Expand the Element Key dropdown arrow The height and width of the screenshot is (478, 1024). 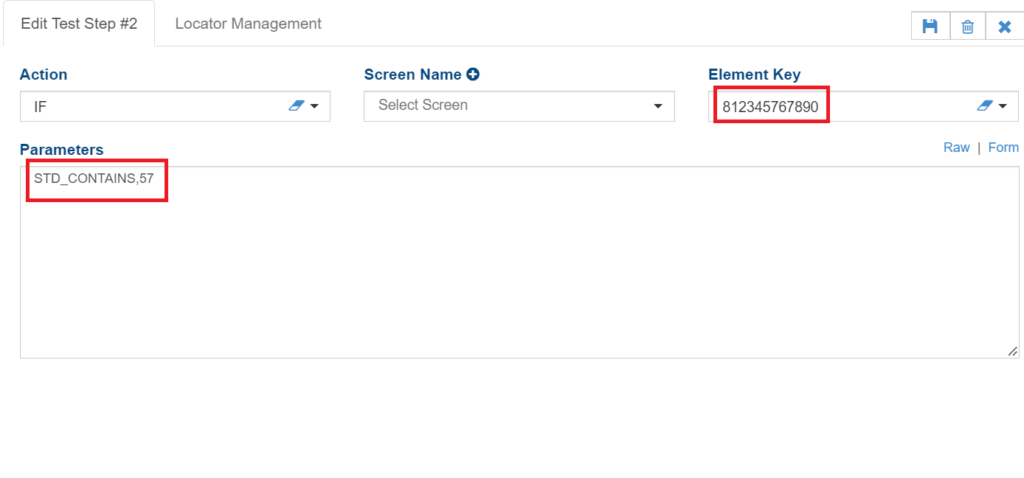(x=1002, y=105)
